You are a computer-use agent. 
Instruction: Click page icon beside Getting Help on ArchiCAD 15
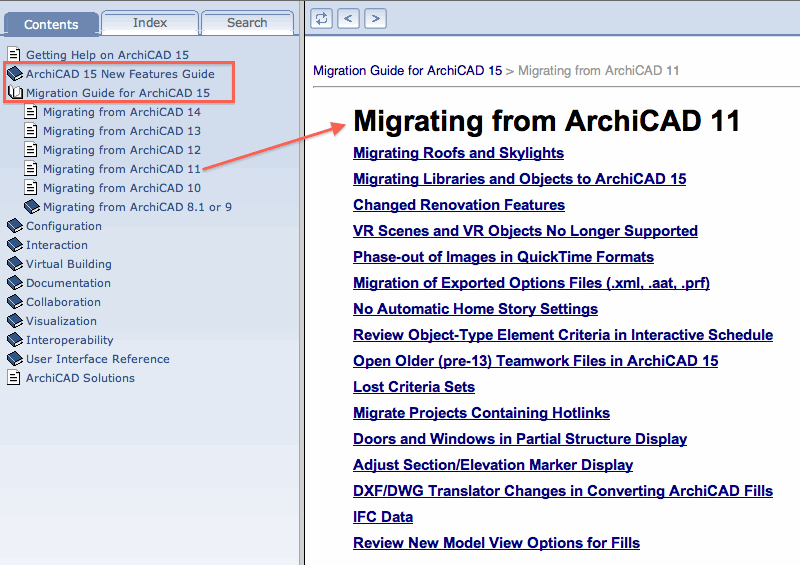(x=14, y=54)
